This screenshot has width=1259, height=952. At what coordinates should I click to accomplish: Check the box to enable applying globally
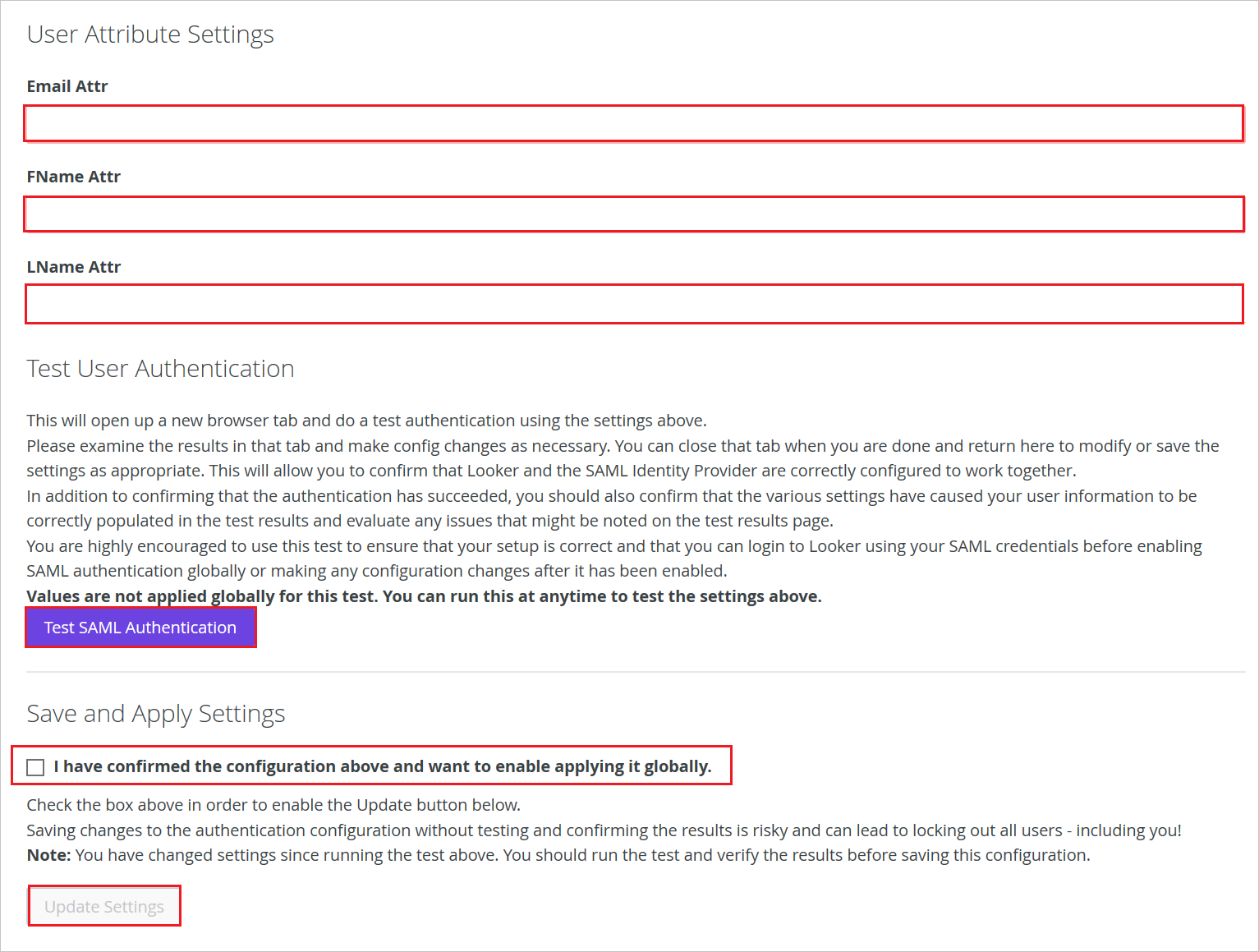[x=34, y=766]
